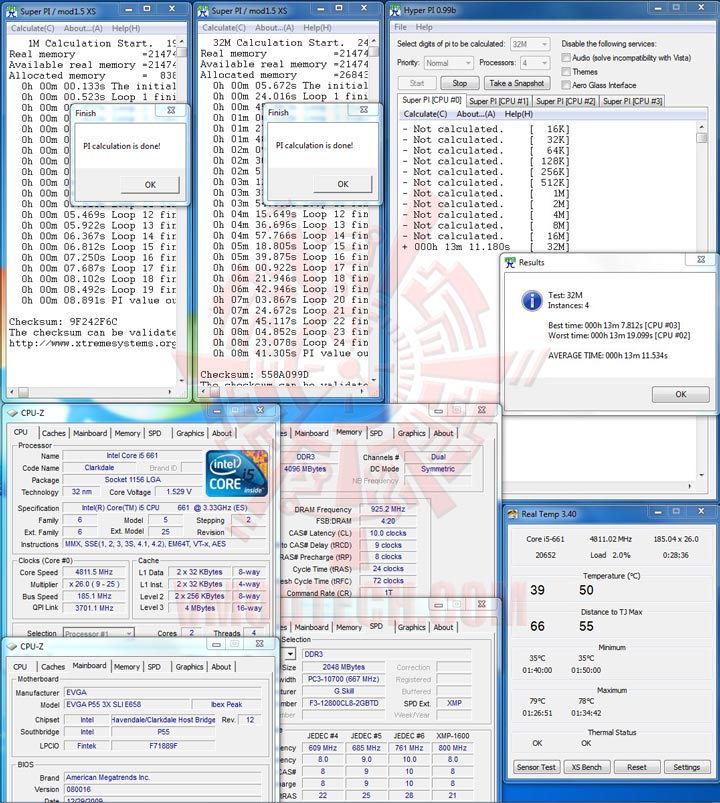
Task: Switch to Super PI [CPU #3] tab
Action: [x=632, y=101]
